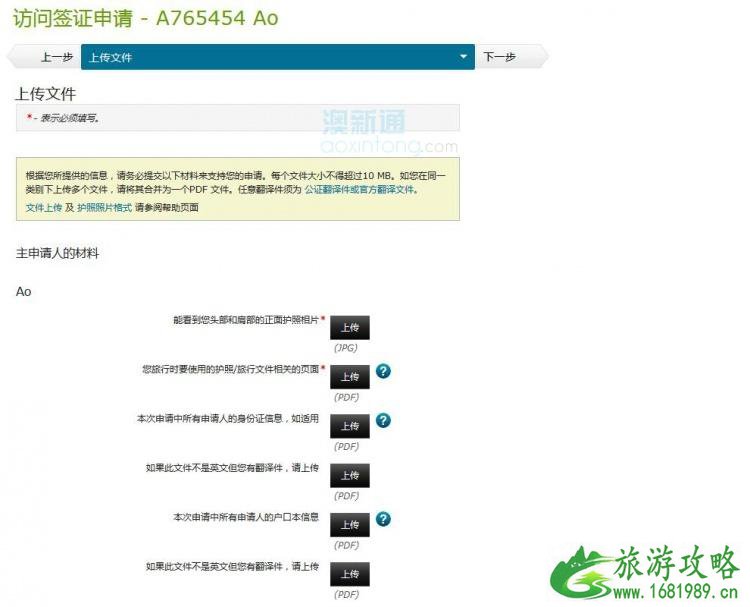
Task: Open help icon beside 身份证信息 upload
Action: click(x=382, y=420)
